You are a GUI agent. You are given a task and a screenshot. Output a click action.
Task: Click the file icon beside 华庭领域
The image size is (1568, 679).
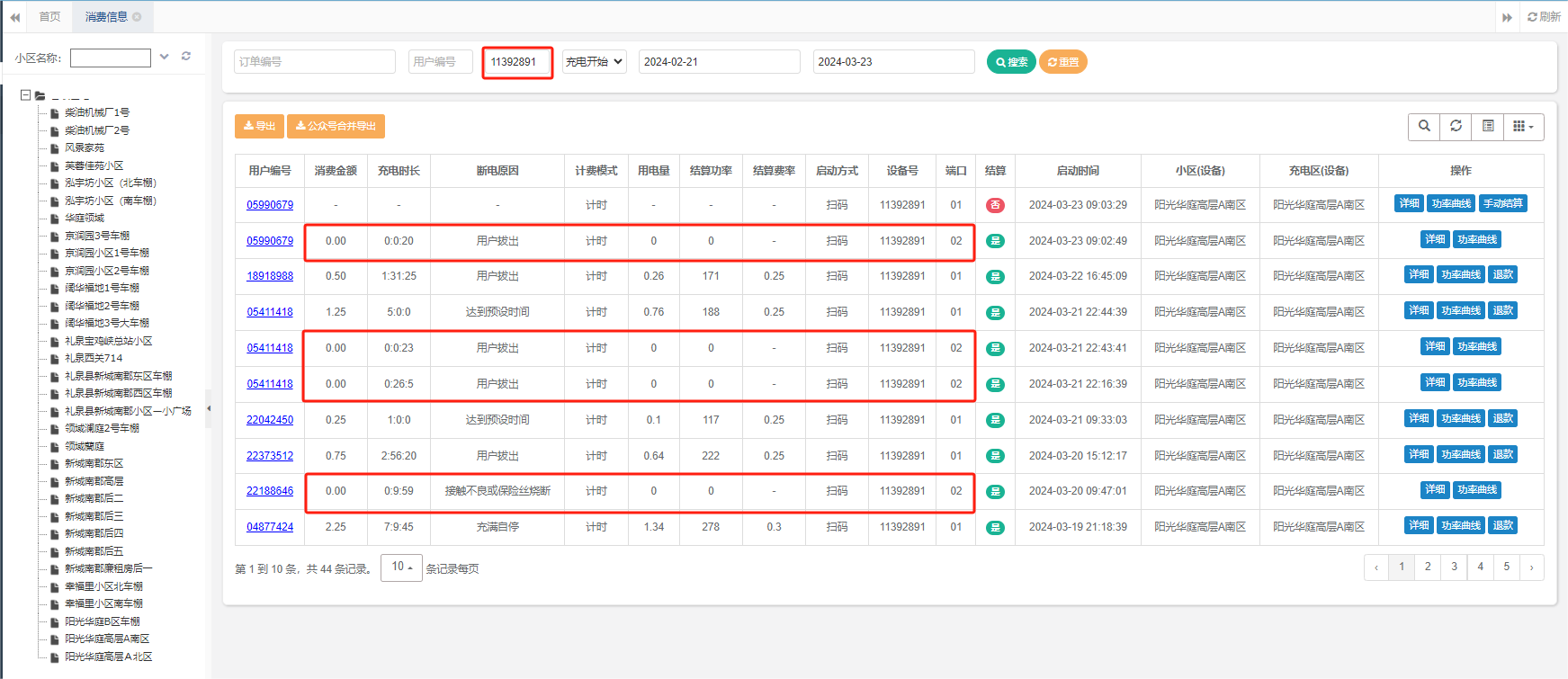coord(55,219)
